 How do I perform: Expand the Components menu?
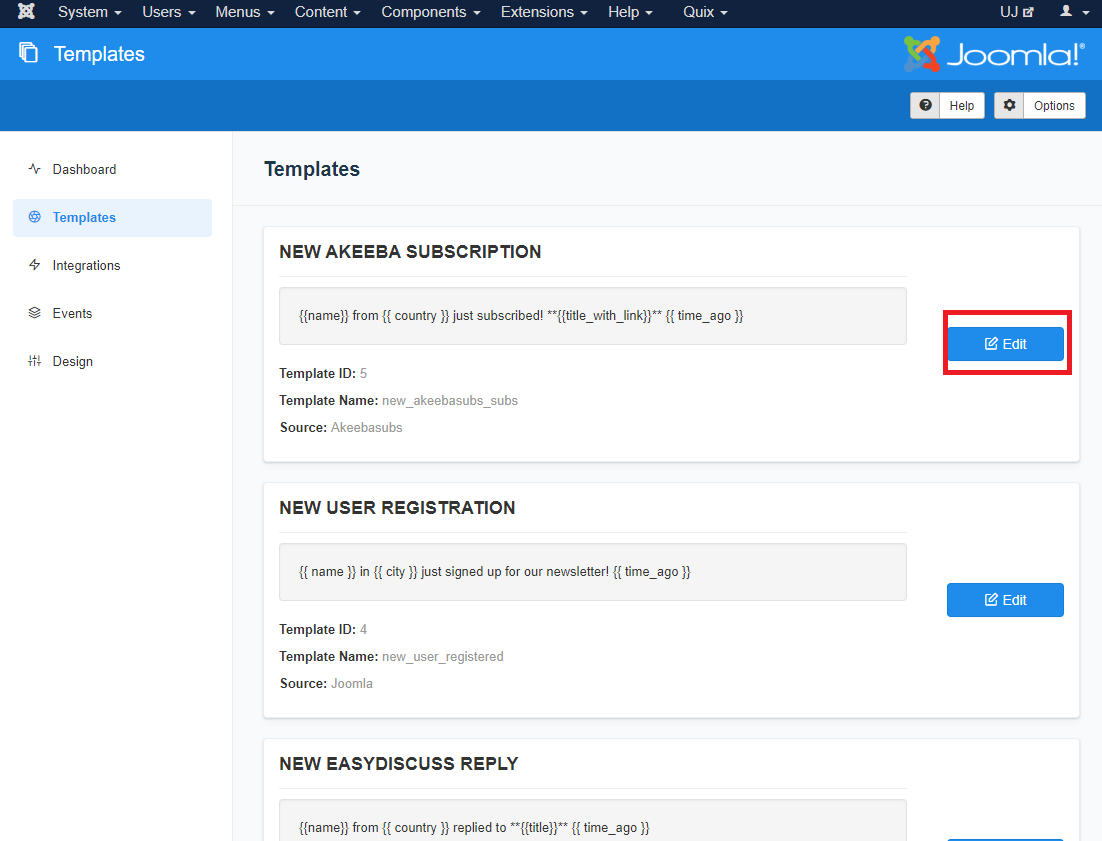pyautogui.click(x=431, y=12)
